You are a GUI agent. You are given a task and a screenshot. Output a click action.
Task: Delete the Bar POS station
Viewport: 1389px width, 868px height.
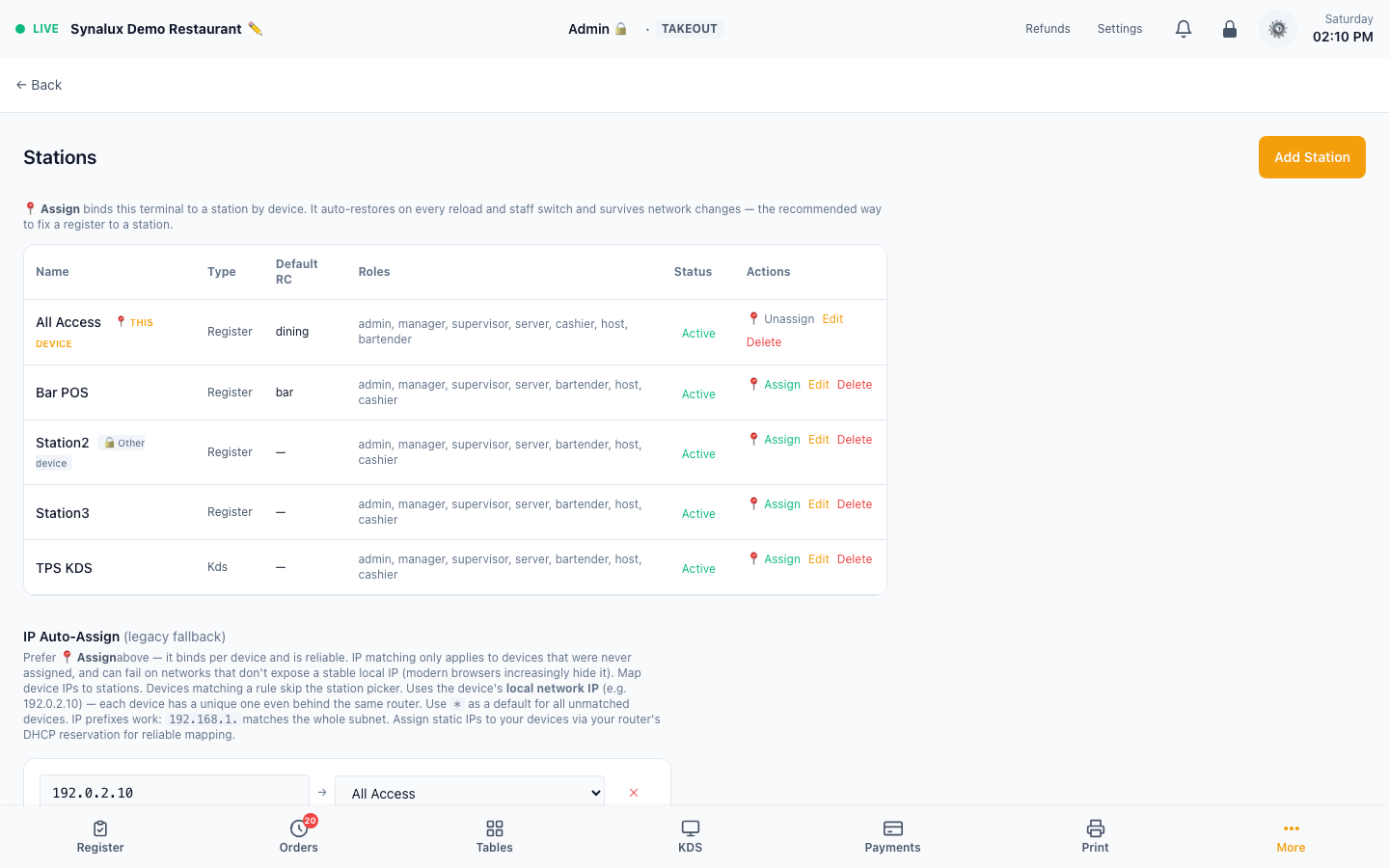click(855, 385)
